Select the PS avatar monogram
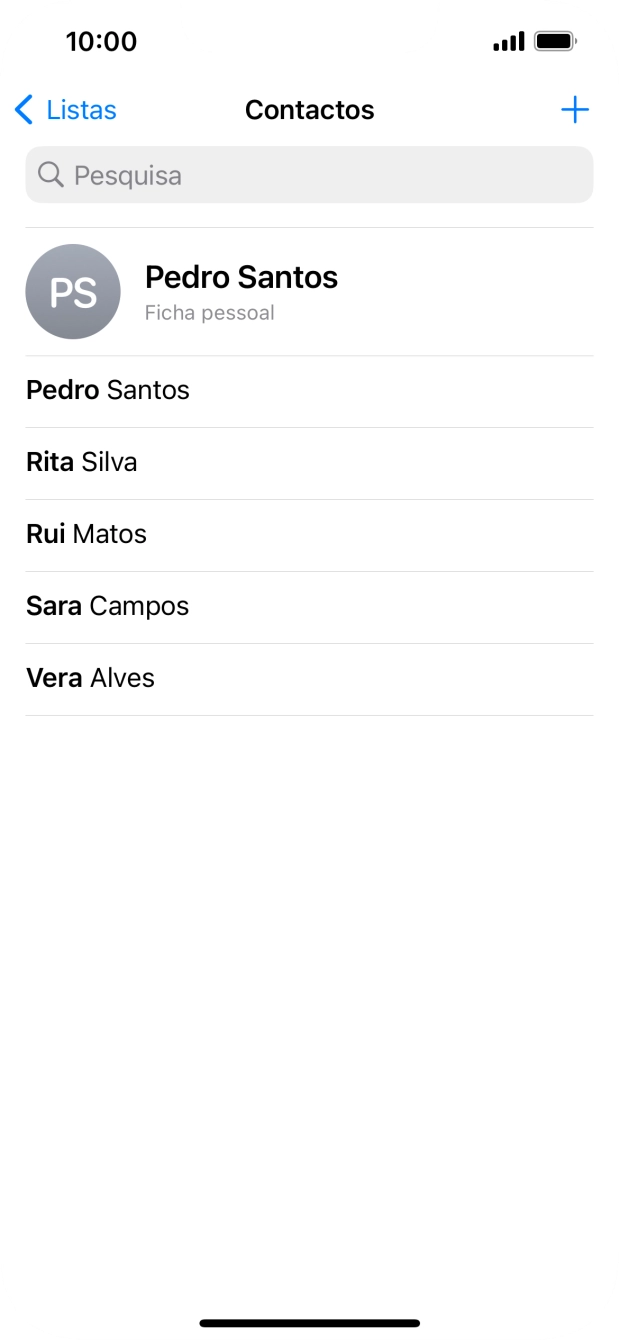The height and width of the screenshot is (1340, 619). (73, 292)
